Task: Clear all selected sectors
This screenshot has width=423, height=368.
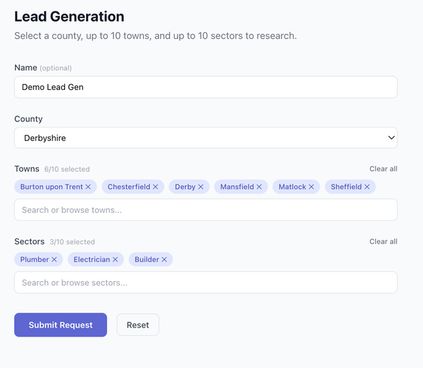Action: (383, 241)
